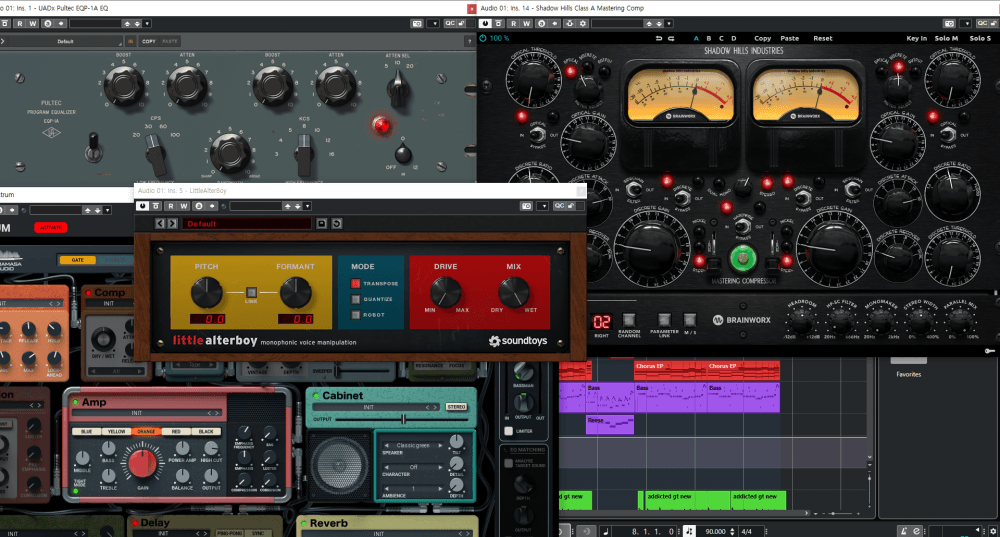Click the redo arrow in Shadow Hills top bar
1000x537 pixels.
click(671, 38)
